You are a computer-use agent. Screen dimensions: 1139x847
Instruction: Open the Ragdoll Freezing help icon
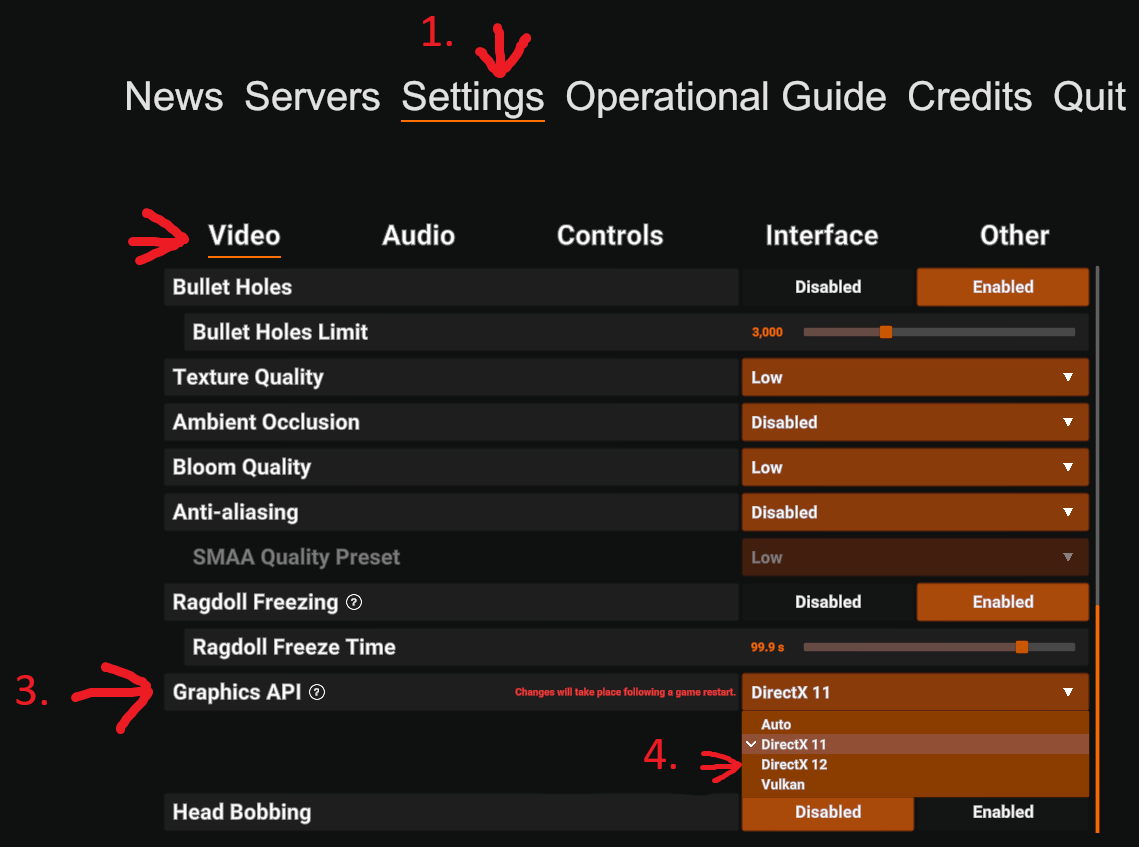click(x=354, y=602)
